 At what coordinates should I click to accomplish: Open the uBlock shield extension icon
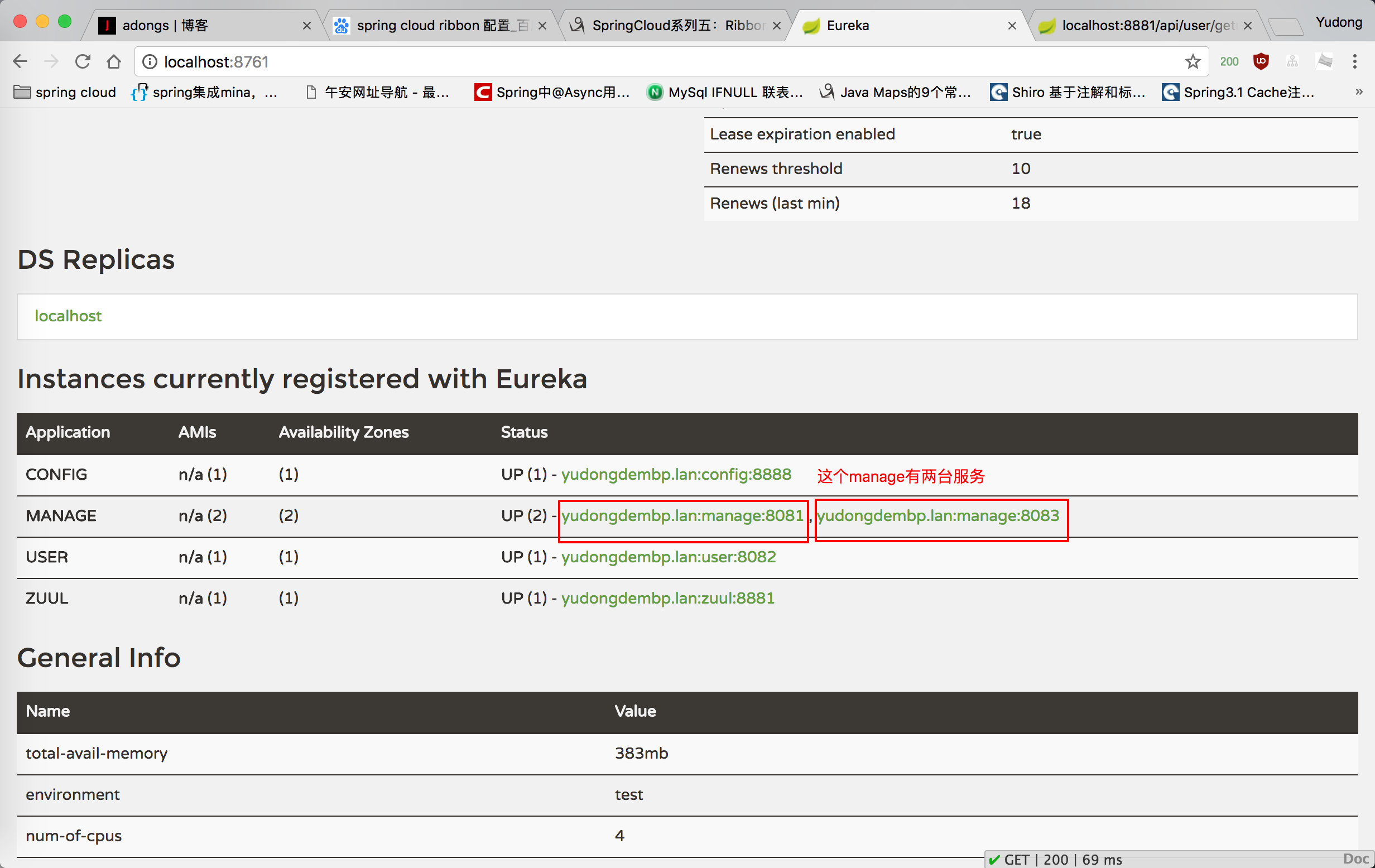1261,61
